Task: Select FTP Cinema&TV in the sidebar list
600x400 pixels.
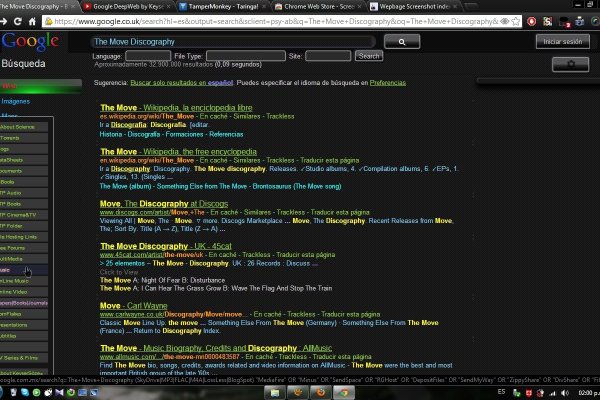Action: coord(24,215)
